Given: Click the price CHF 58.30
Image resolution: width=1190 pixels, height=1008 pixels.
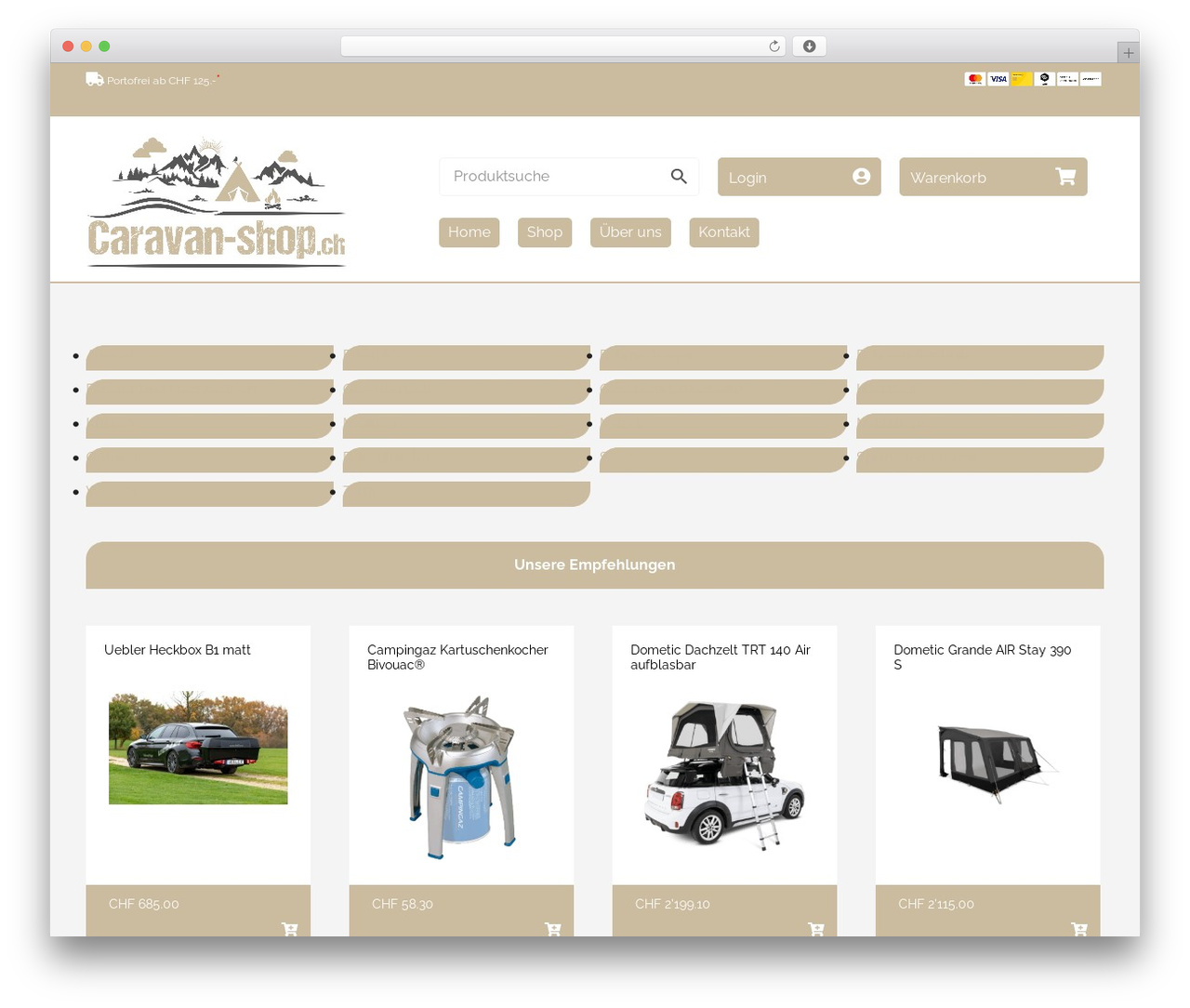Looking at the screenshot, I should (403, 904).
